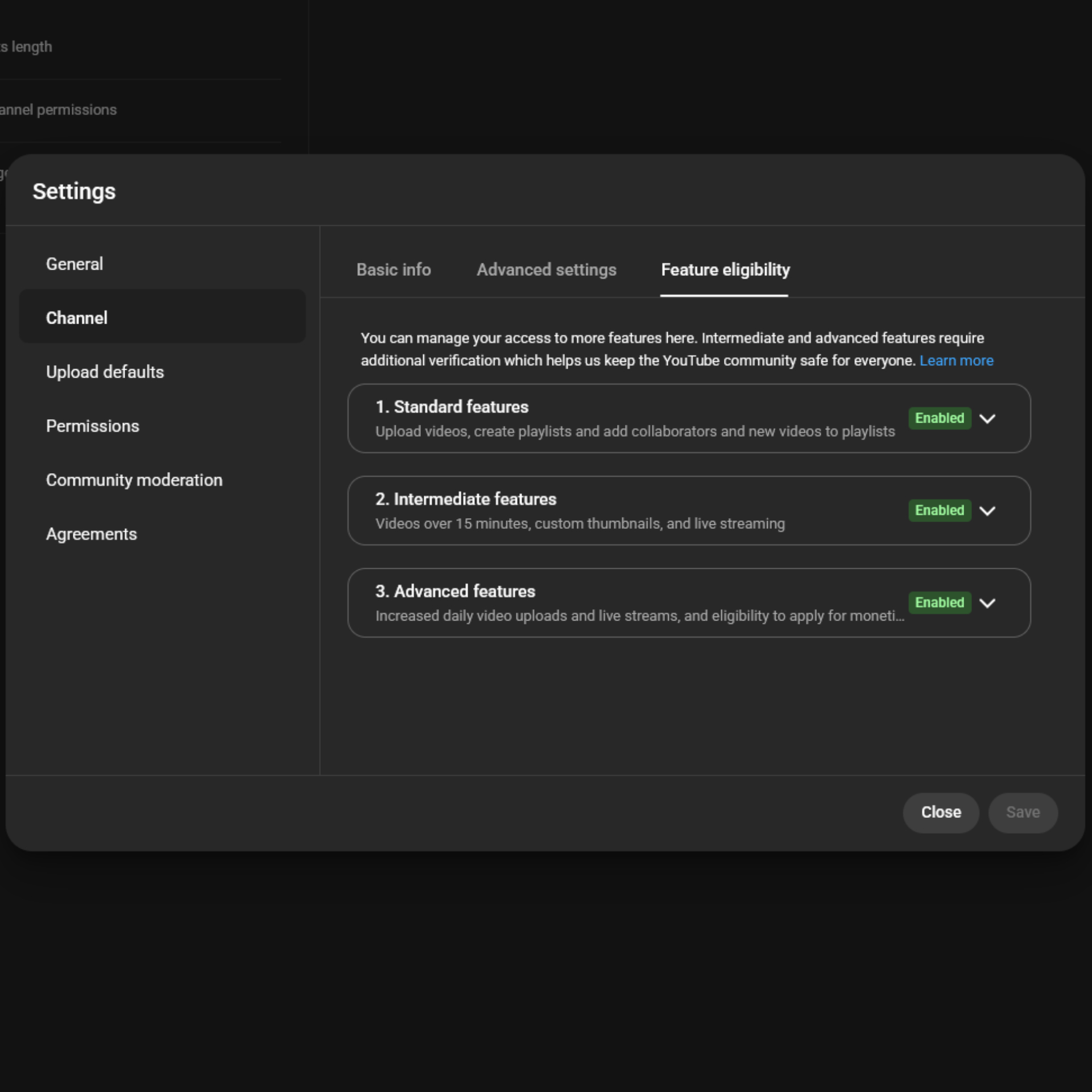1092x1092 pixels.
Task: Expand the Intermediate features chevron
Action: [987, 511]
